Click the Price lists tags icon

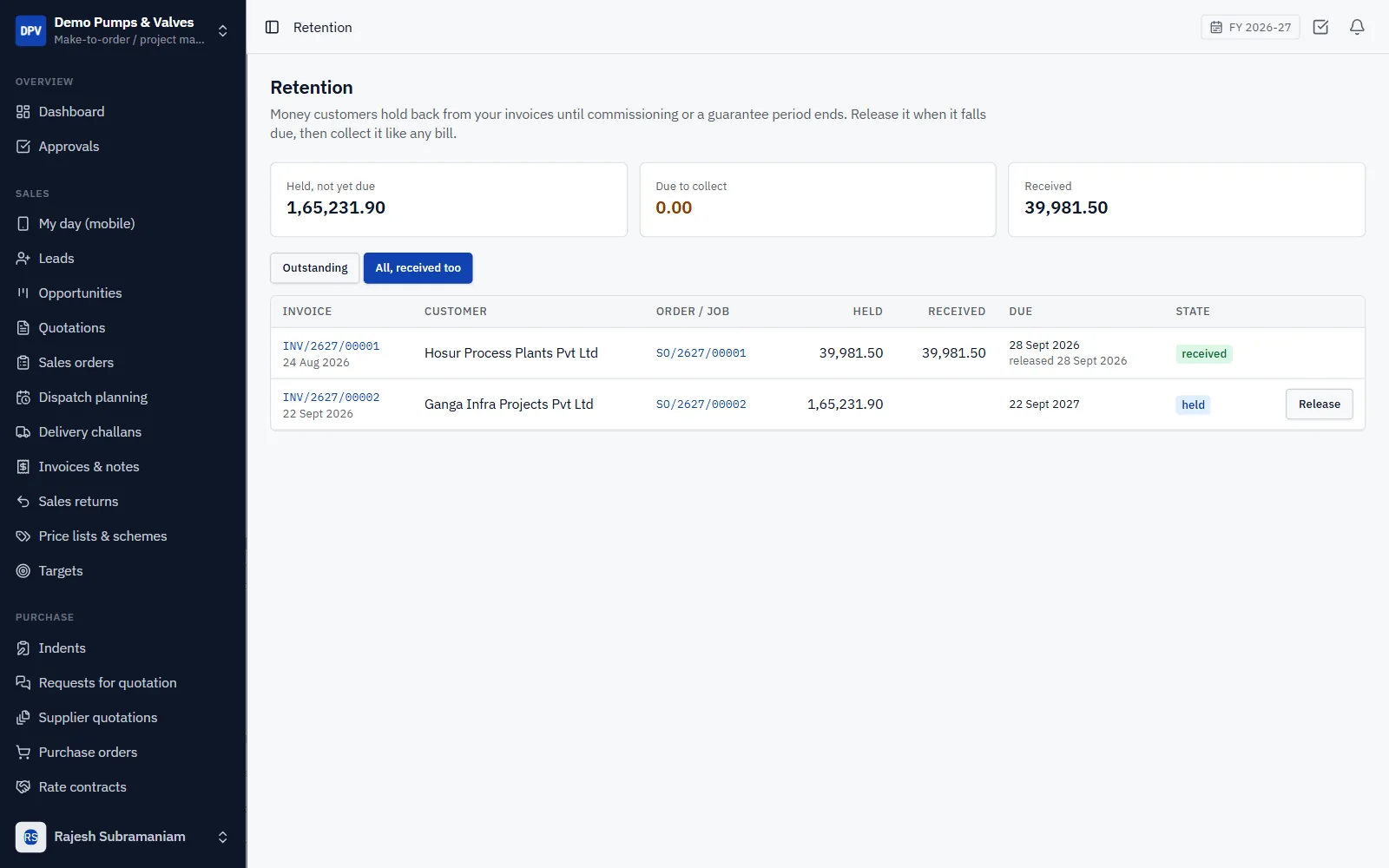23,536
